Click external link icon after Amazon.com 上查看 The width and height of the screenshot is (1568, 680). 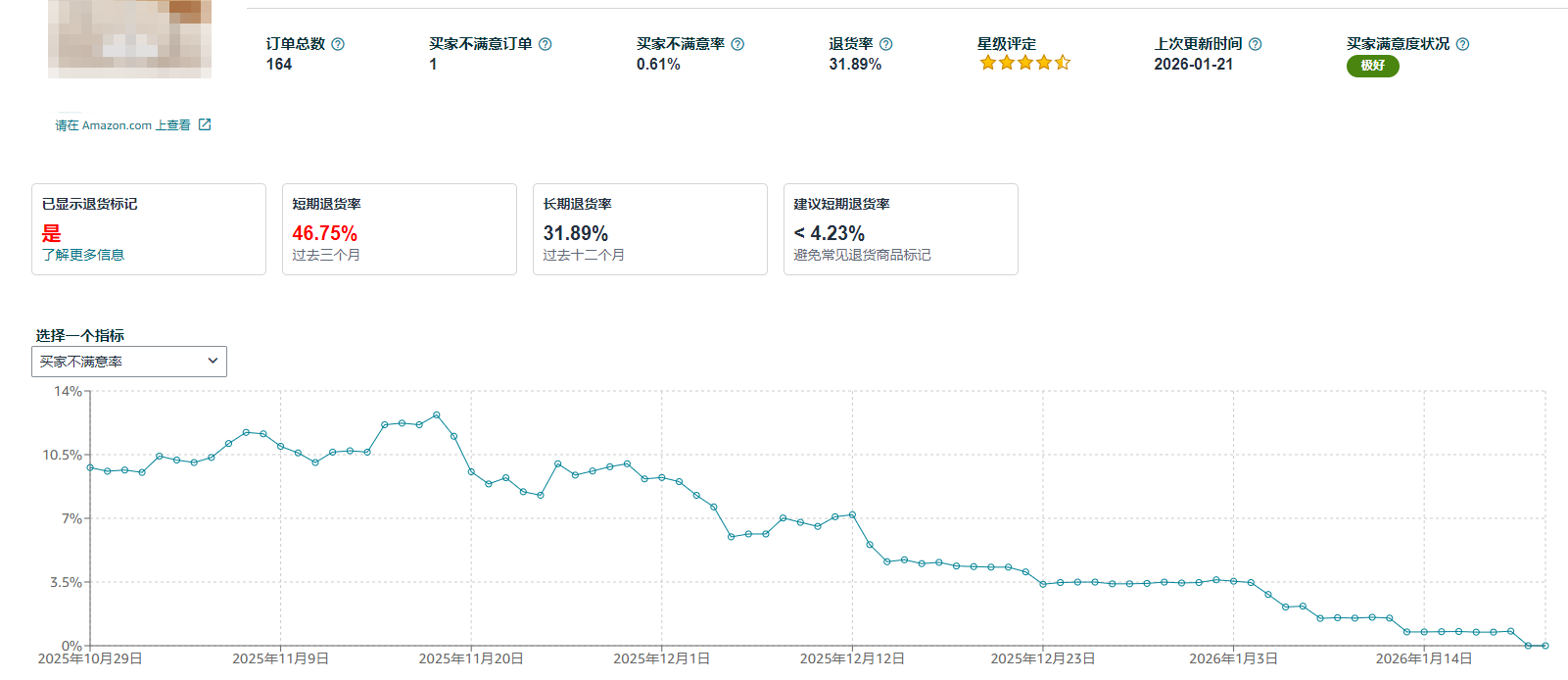[x=205, y=124]
